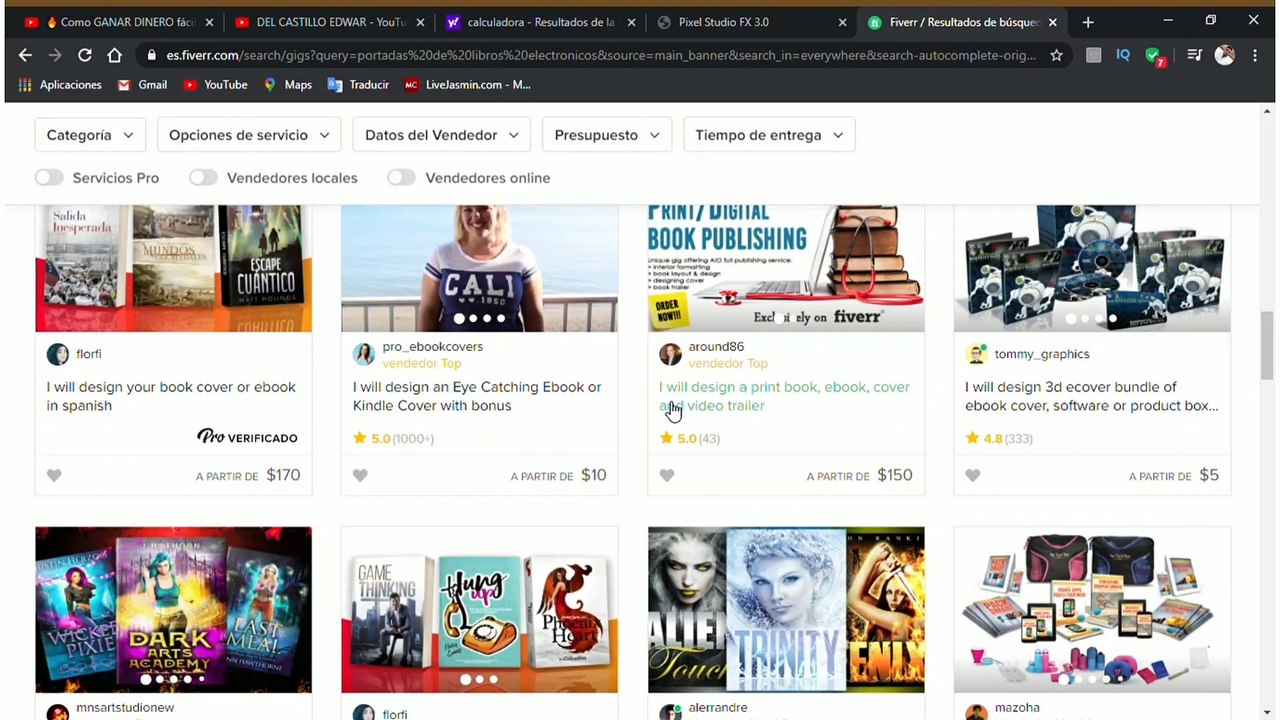The width and height of the screenshot is (1280, 720).
Task: Favorite the pro_ebookcovers gig with the heart
Action: pos(360,476)
